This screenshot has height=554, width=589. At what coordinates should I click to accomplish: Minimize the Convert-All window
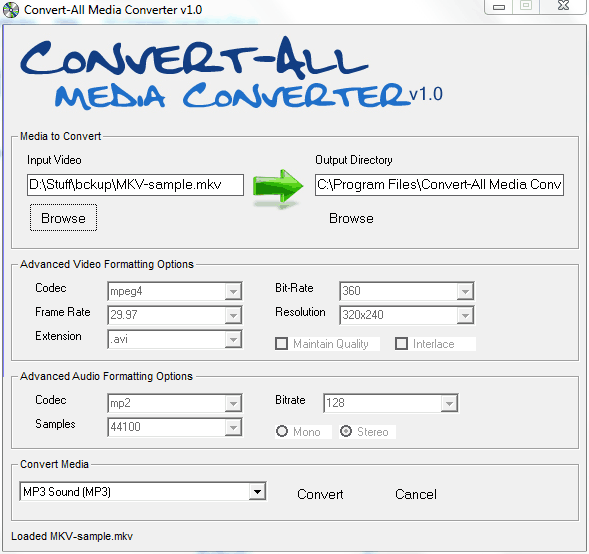(499, 7)
